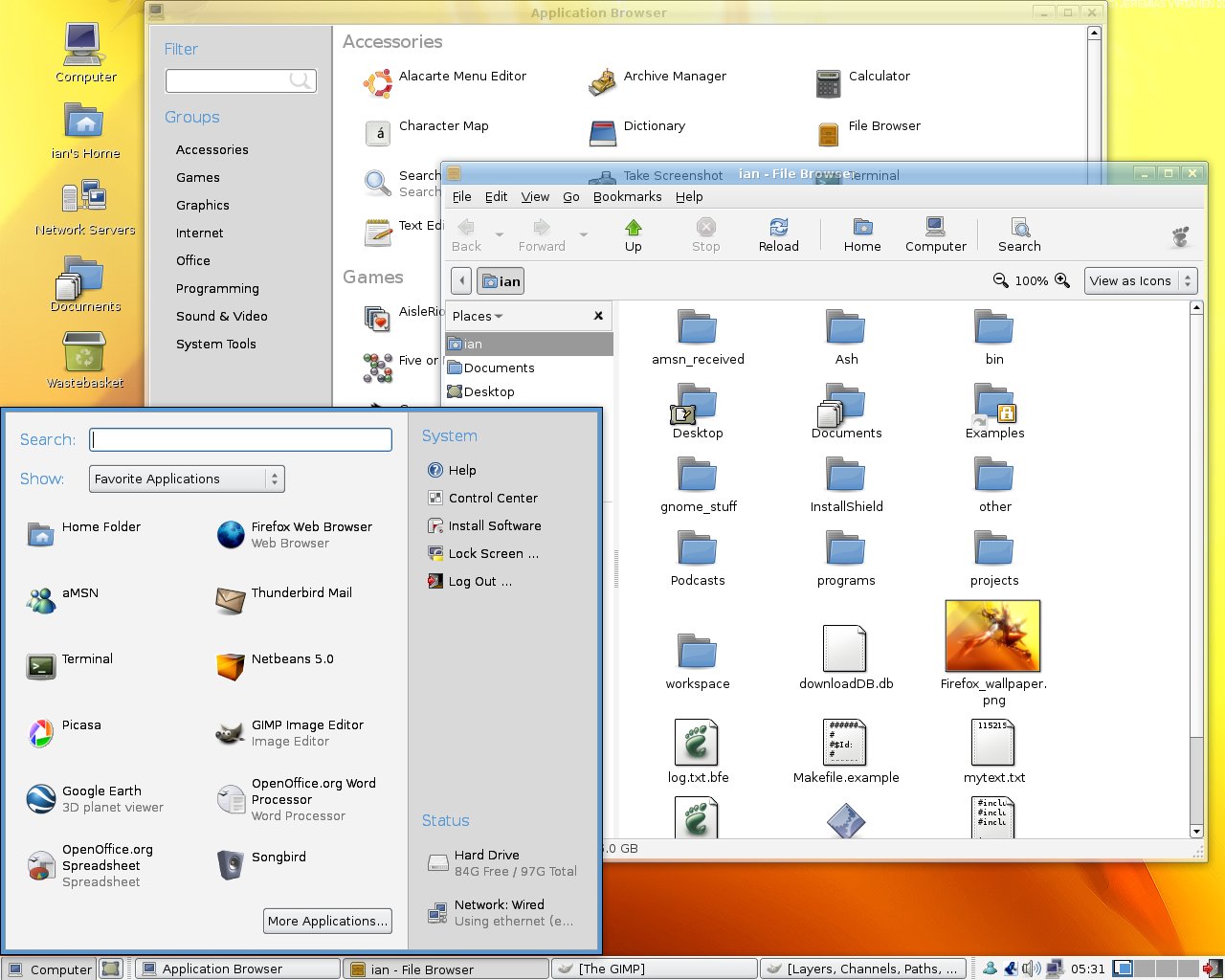Viewport: 1225px width, 980px height.
Task: Open the Back history dropdown arrow
Action: pyautogui.click(x=500, y=234)
